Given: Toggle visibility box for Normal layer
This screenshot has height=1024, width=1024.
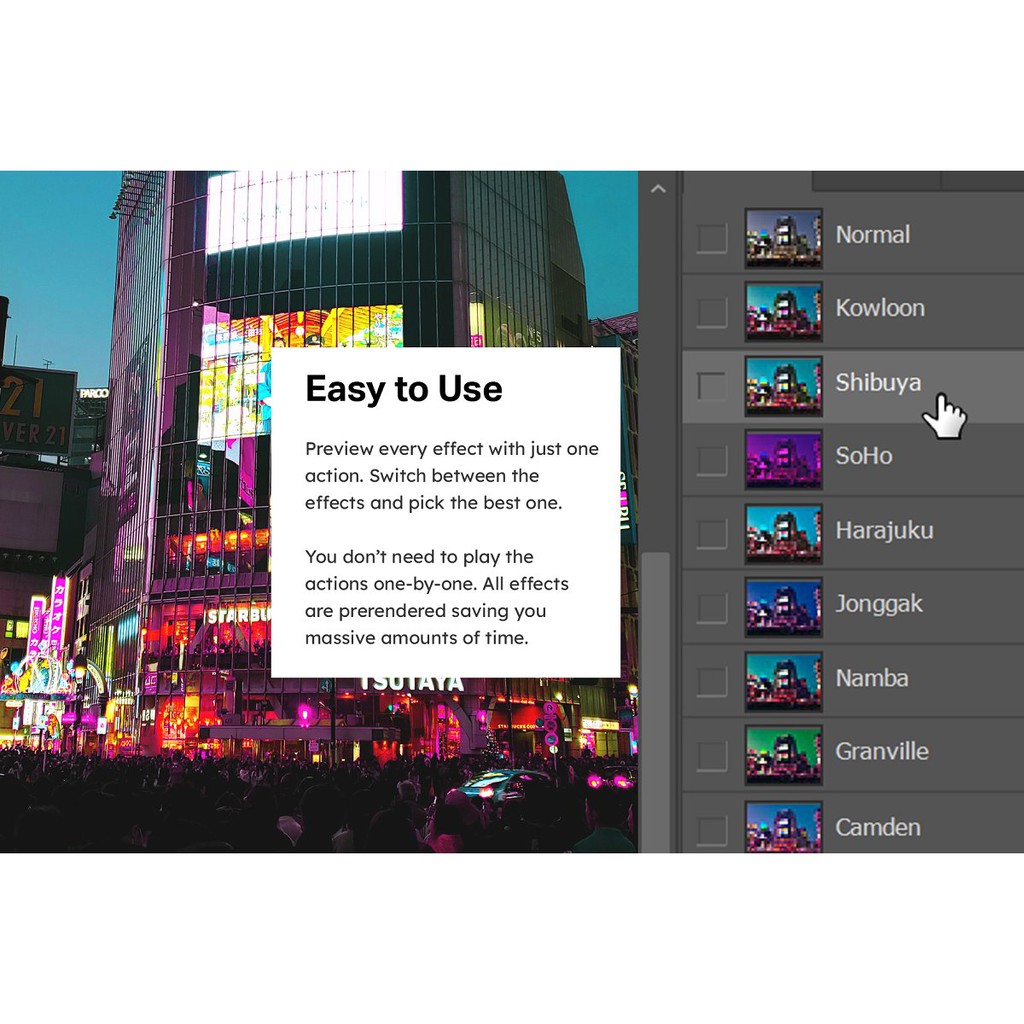Looking at the screenshot, I should tap(712, 238).
